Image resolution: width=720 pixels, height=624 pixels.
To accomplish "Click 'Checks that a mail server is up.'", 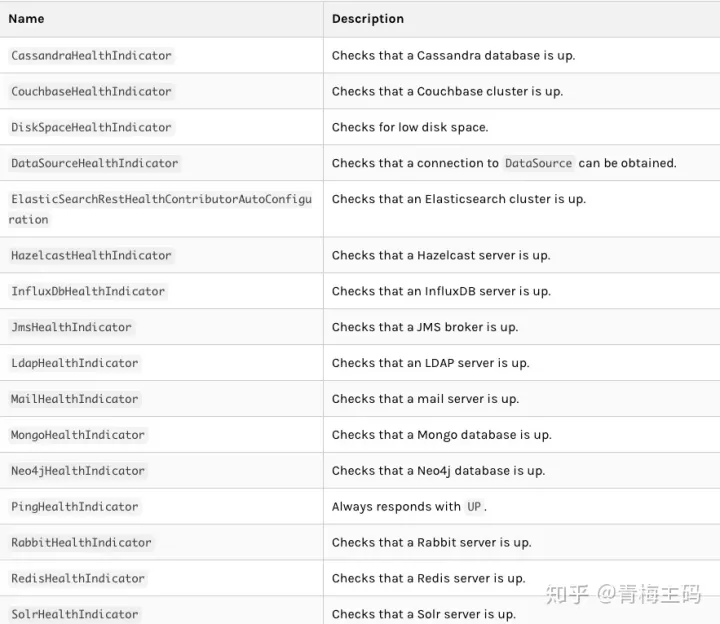I will (x=425, y=399).
